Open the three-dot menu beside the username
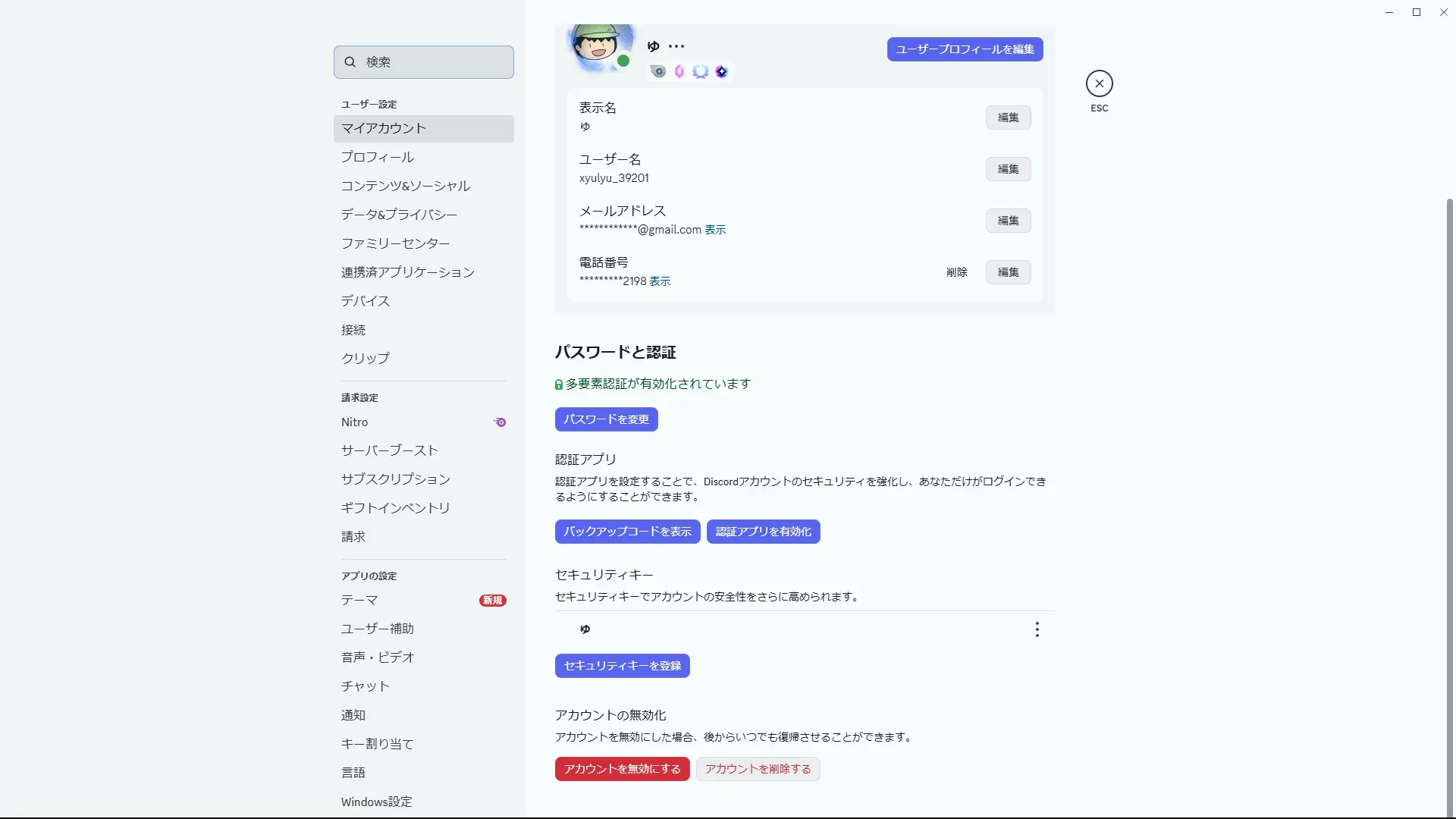 [x=676, y=46]
